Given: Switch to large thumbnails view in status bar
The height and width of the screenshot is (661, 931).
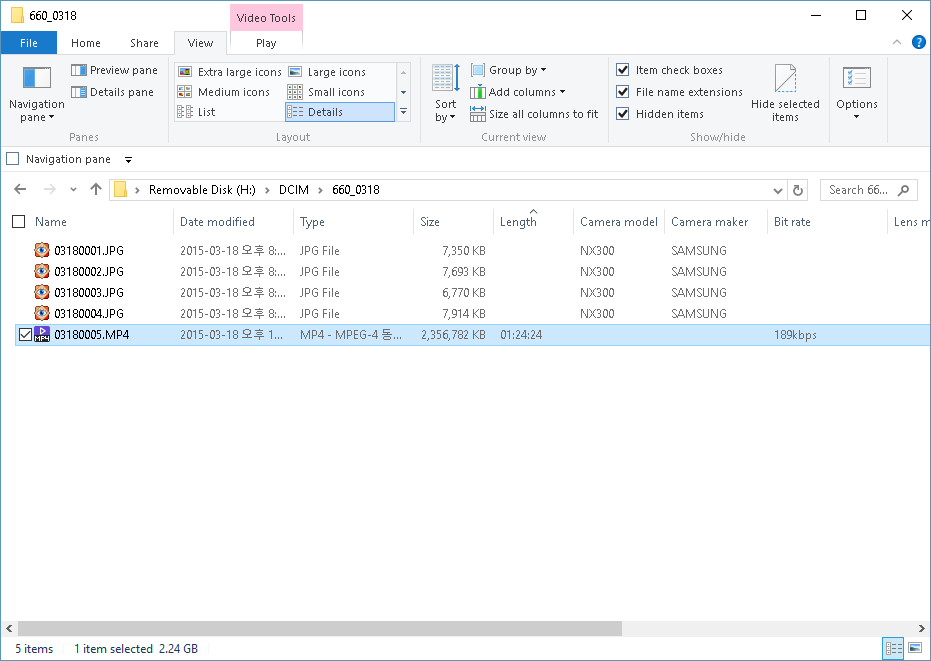Looking at the screenshot, I should click(914, 649).
